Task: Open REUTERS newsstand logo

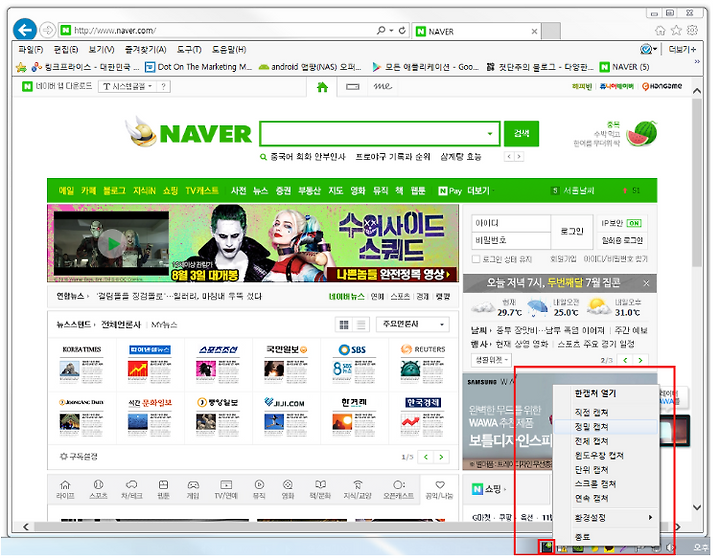Action: [423, 349]
